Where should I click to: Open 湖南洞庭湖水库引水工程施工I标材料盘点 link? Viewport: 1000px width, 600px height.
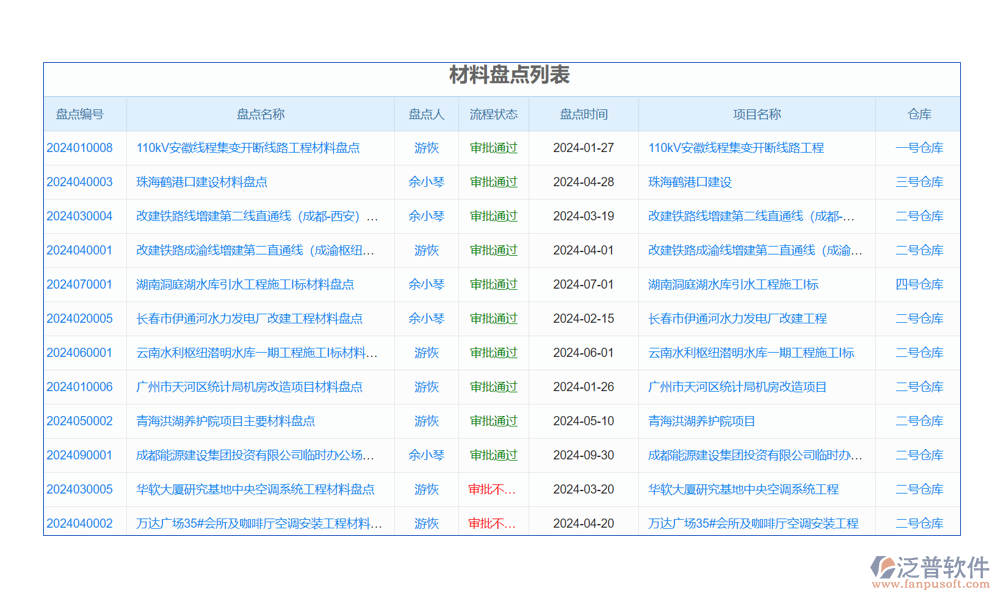click(245, 285)
